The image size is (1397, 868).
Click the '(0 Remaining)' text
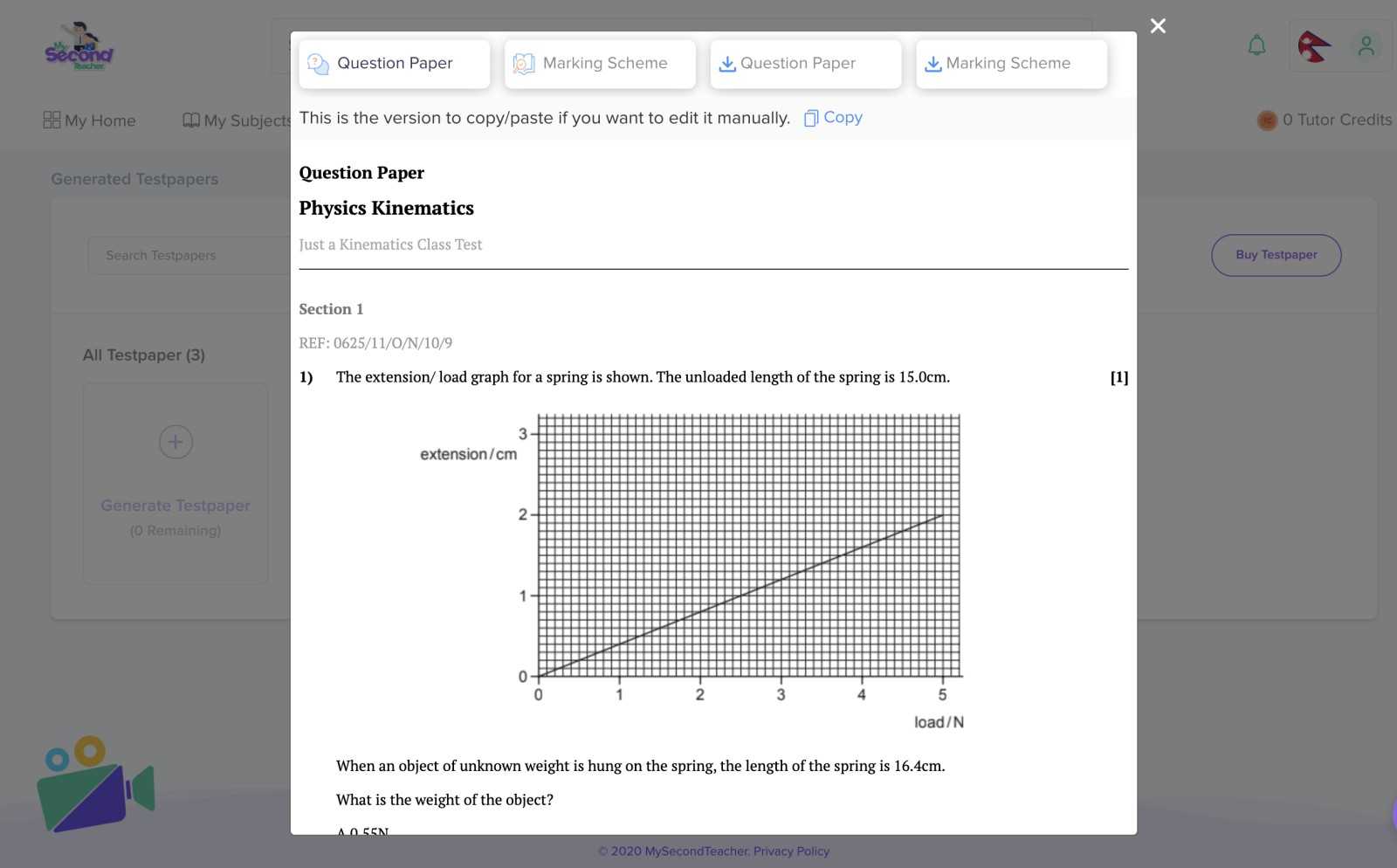pyautogui.click(x=175, y=531)
